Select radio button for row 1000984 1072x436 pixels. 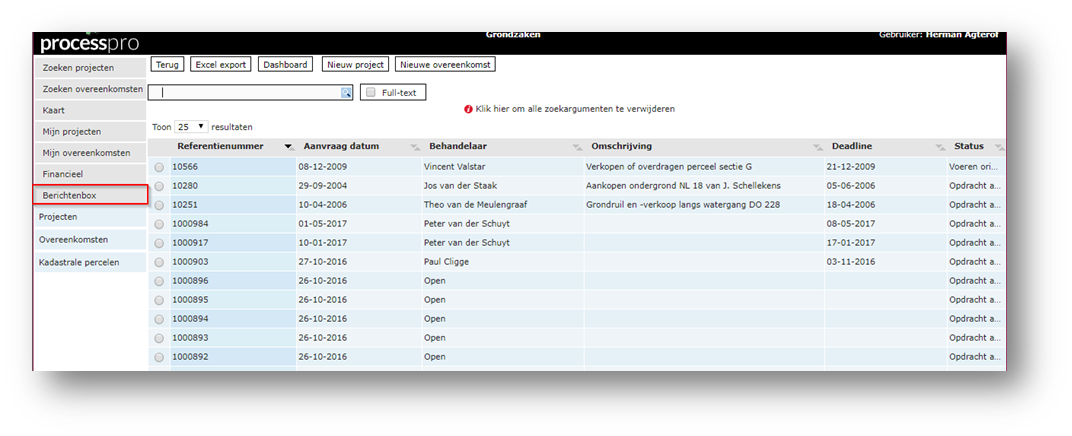pyautogui.click(x=159, y=224)
